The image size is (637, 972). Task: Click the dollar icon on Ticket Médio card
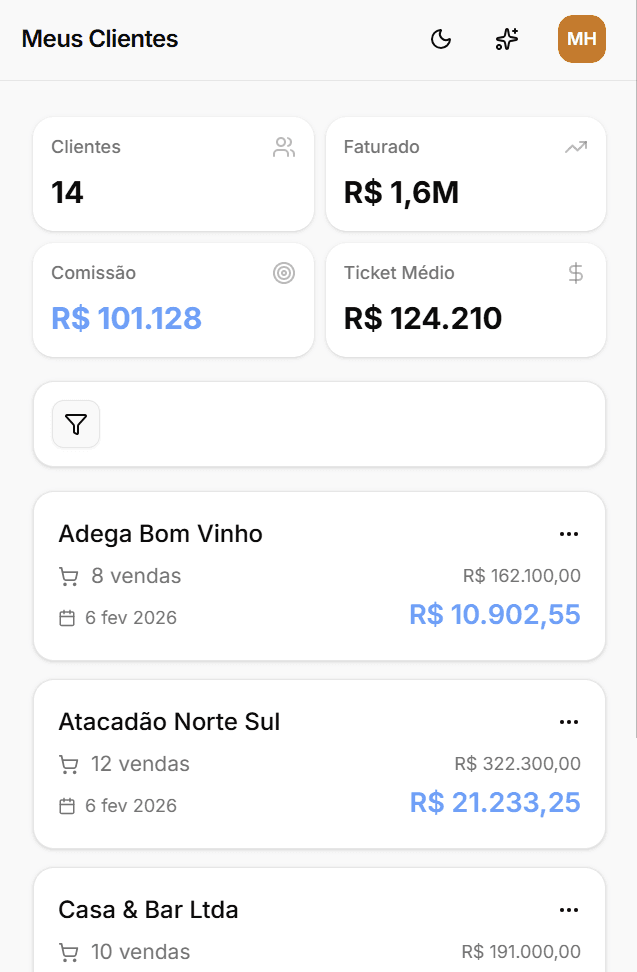point(575,273)
